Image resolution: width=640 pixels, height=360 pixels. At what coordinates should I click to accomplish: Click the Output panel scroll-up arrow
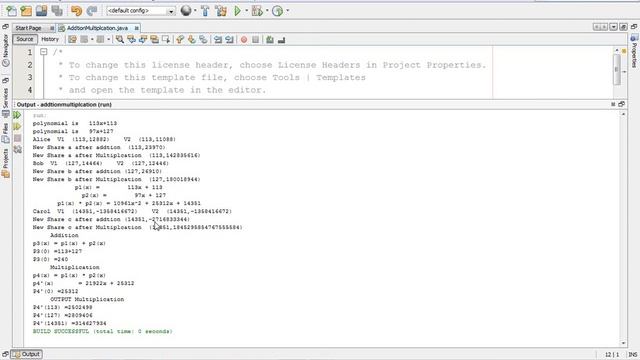coord(623,114)
